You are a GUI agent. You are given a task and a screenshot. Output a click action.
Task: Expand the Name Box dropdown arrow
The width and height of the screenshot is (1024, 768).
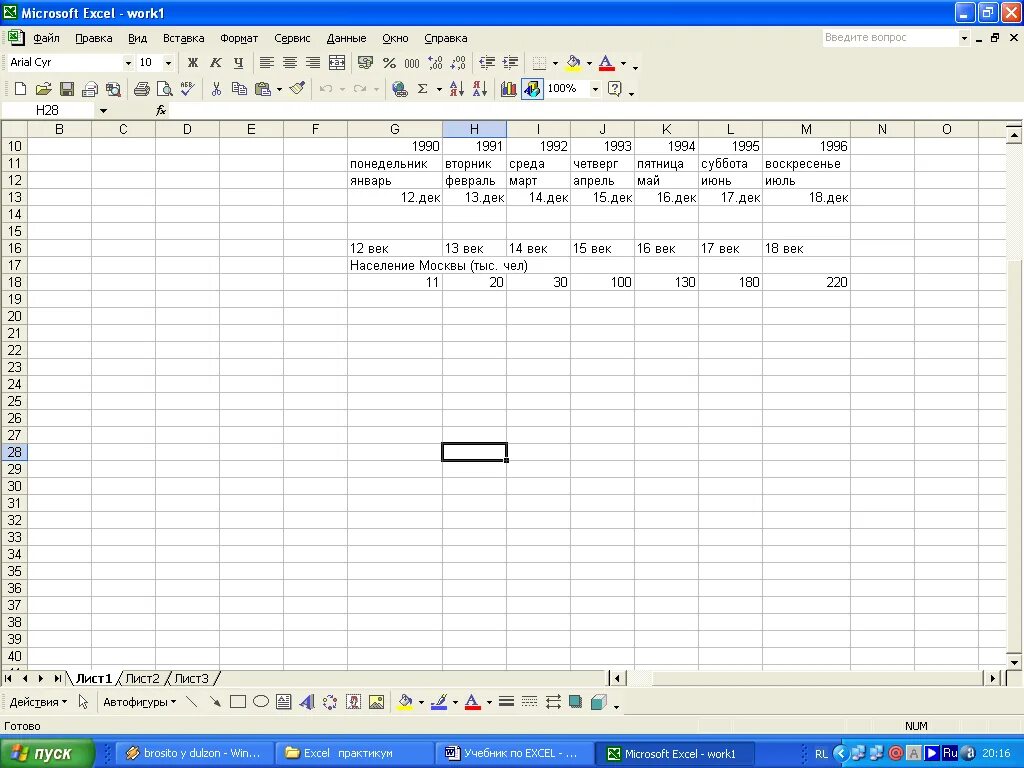pyautogui.click(x=103, y=110)
